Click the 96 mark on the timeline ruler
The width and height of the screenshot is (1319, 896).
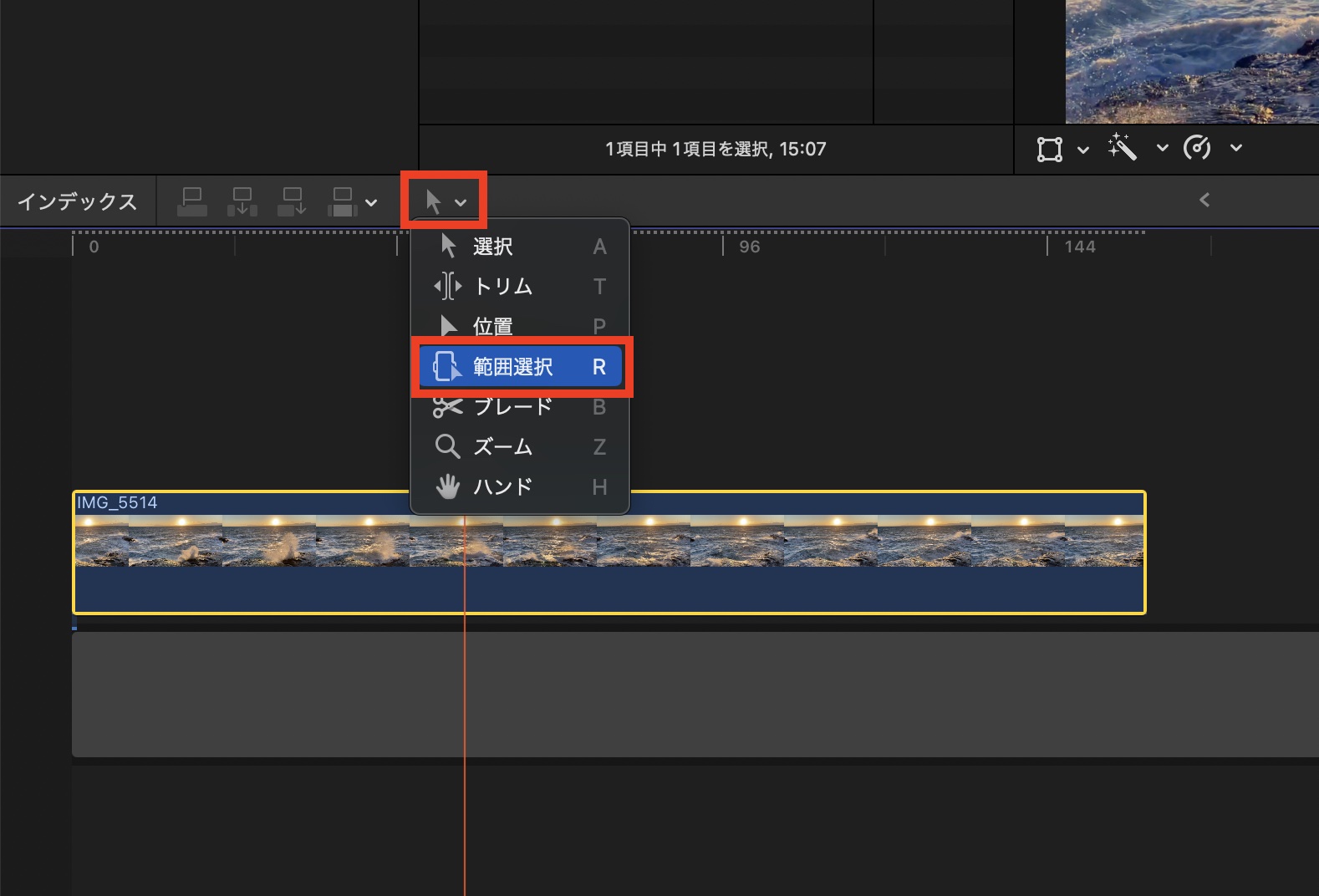(x=750, y=247)
